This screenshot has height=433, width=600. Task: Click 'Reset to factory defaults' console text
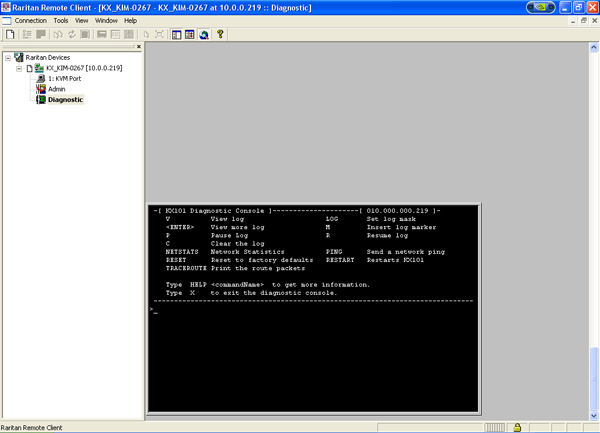click(262, 260)
